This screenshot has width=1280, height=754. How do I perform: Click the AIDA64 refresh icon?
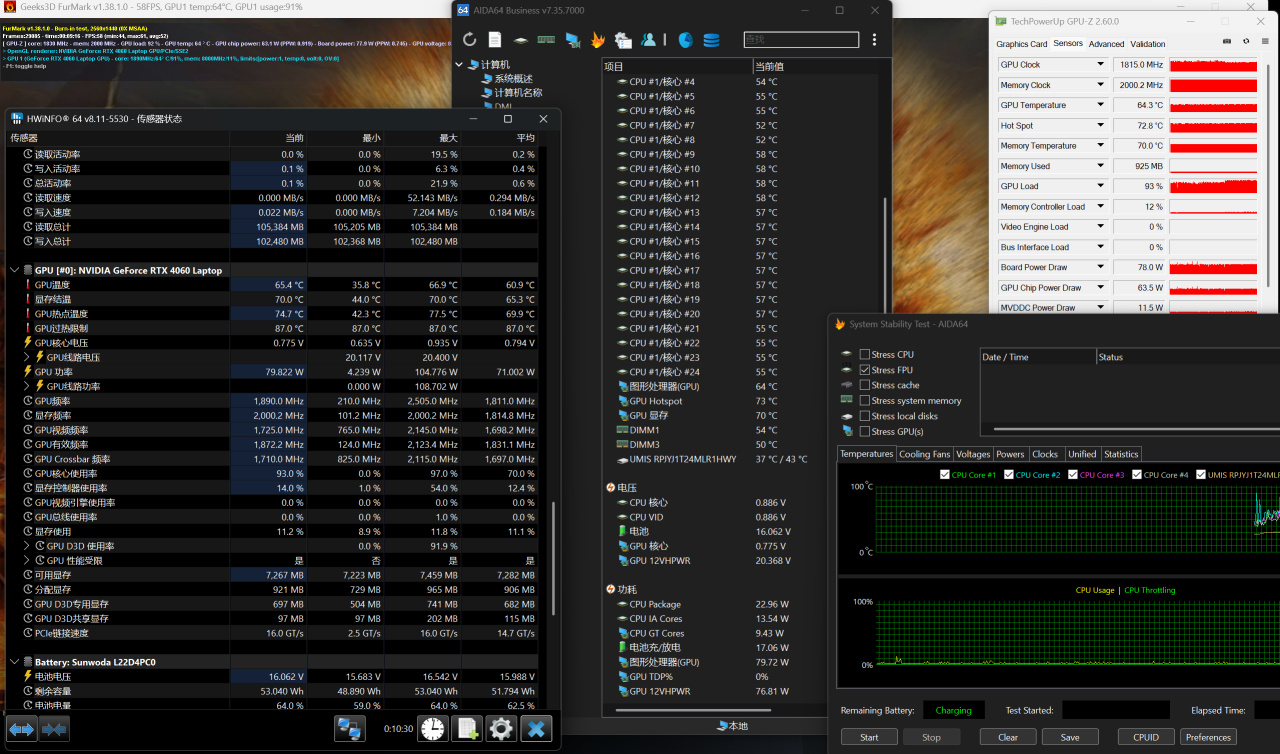(x=469, y=40)
